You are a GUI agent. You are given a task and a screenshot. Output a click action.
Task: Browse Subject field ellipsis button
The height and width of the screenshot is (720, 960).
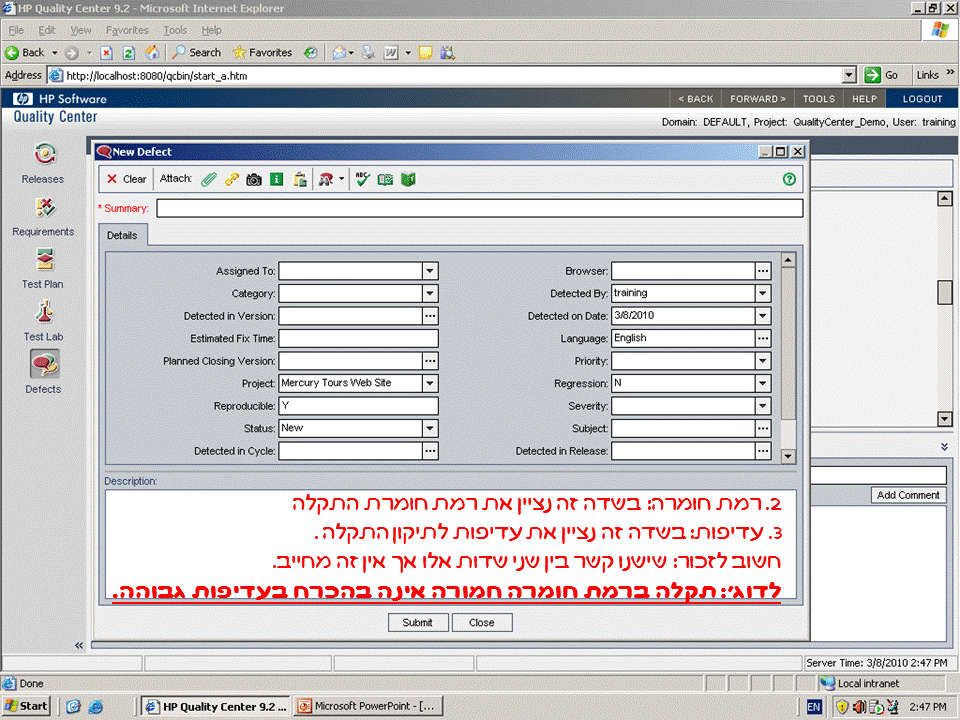pos(763,429)
